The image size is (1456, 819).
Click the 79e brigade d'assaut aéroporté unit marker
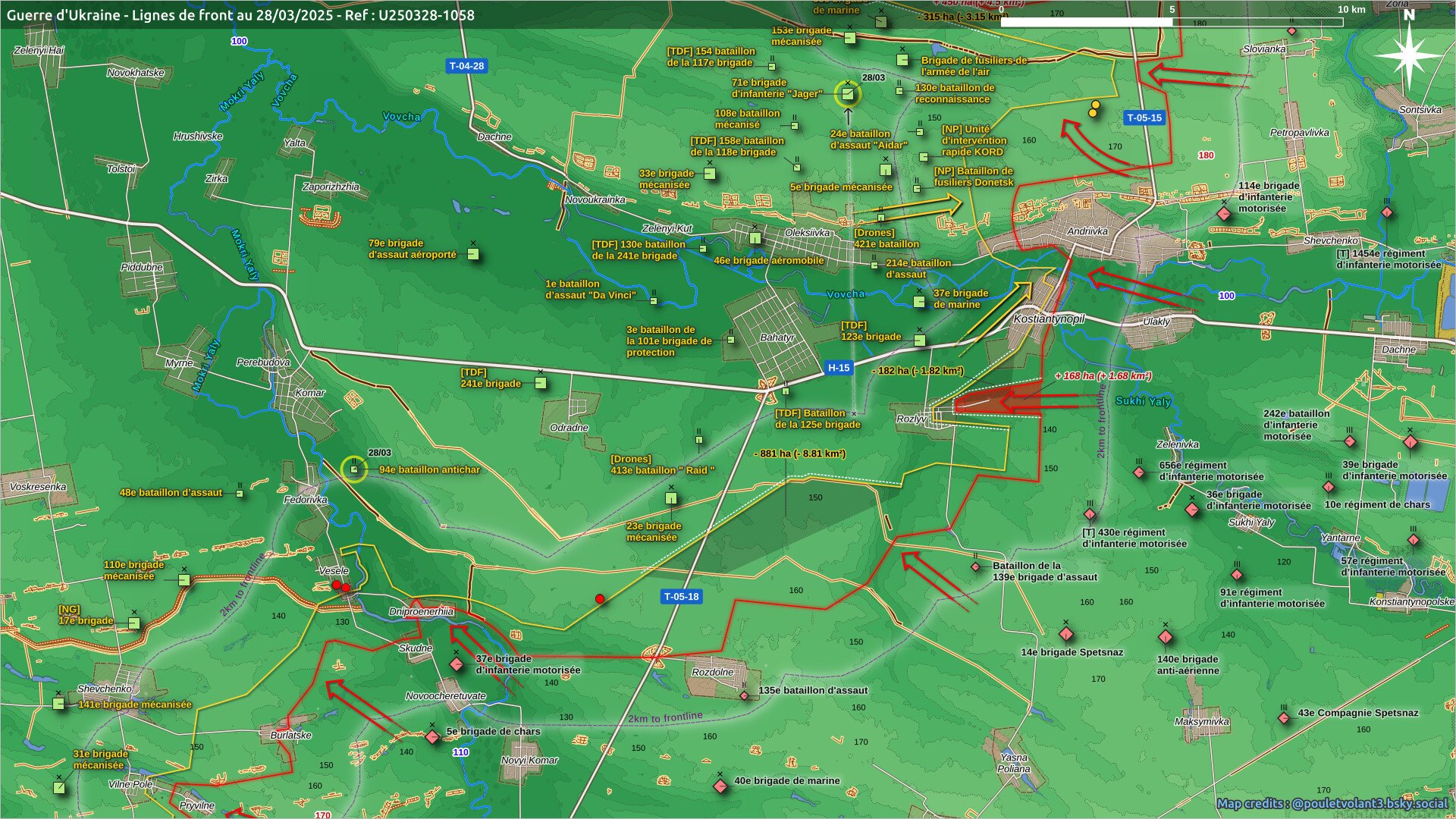coord(473,254)
